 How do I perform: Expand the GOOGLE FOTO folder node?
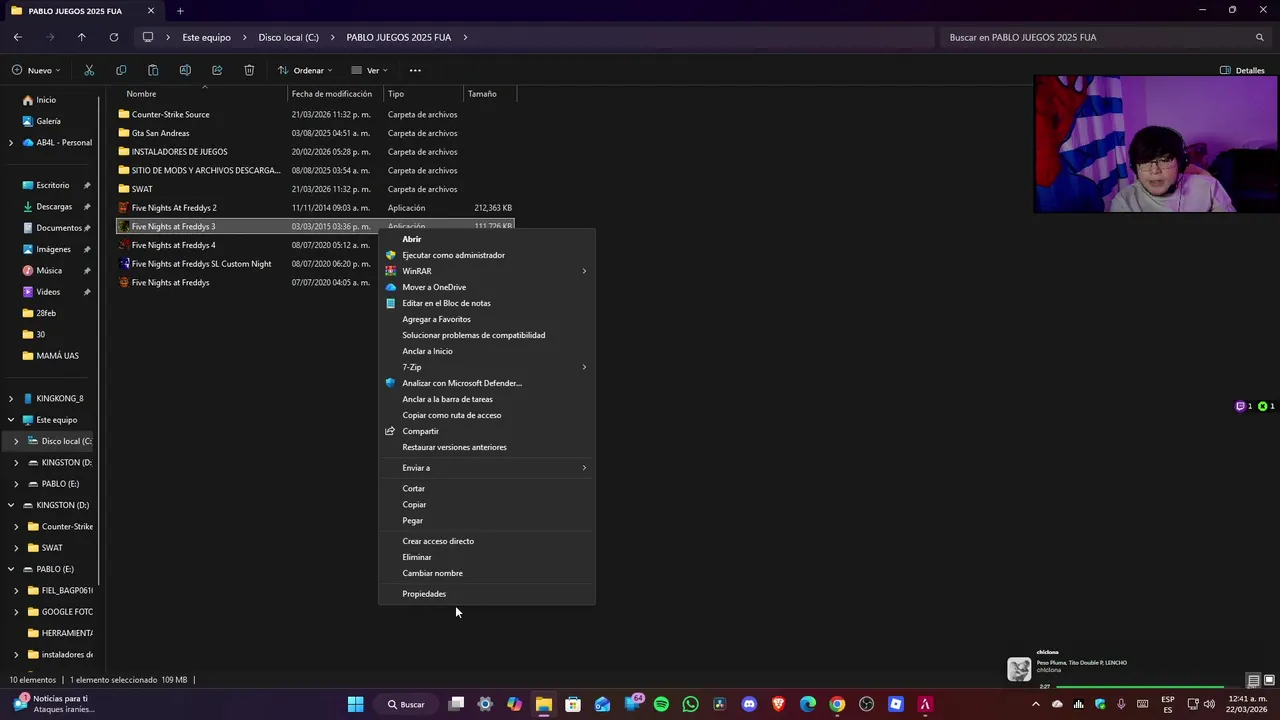16,611
